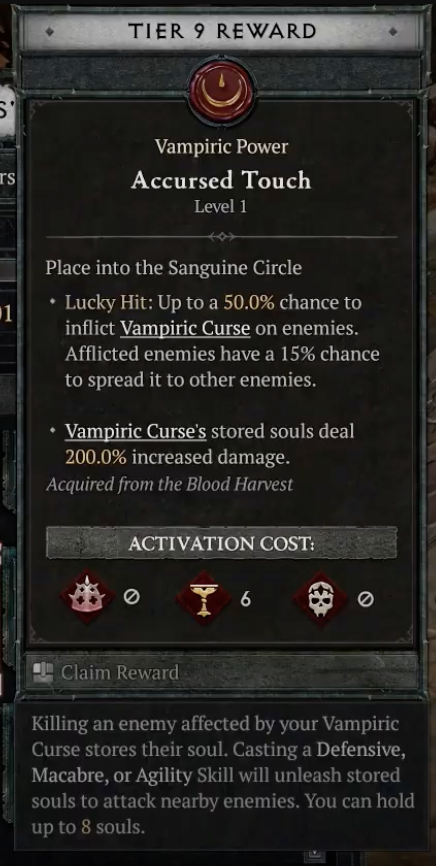Click the Activation Cost header bar

point(221,543)
